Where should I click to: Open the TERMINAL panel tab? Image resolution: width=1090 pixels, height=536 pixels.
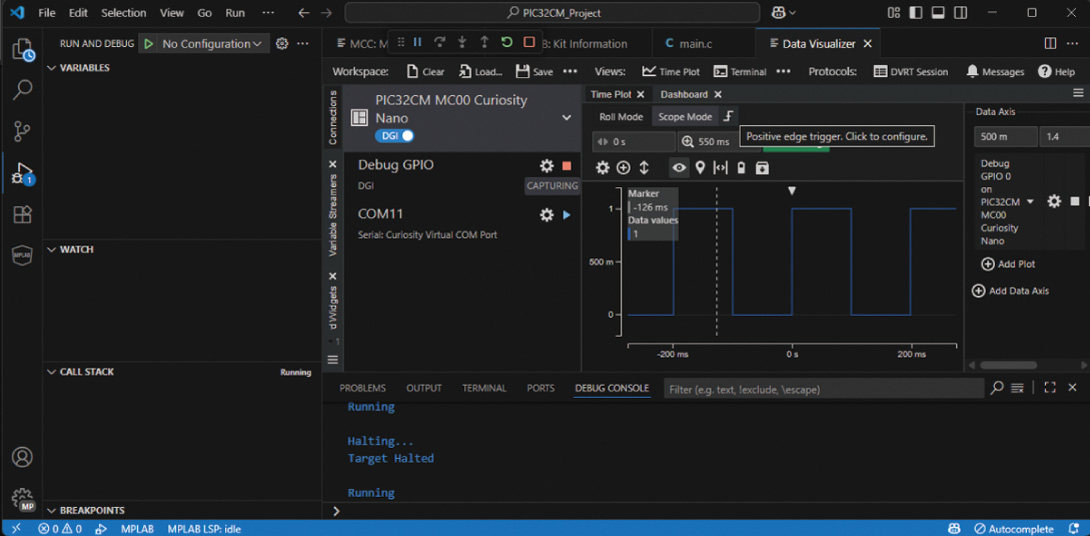coord(484,388)
